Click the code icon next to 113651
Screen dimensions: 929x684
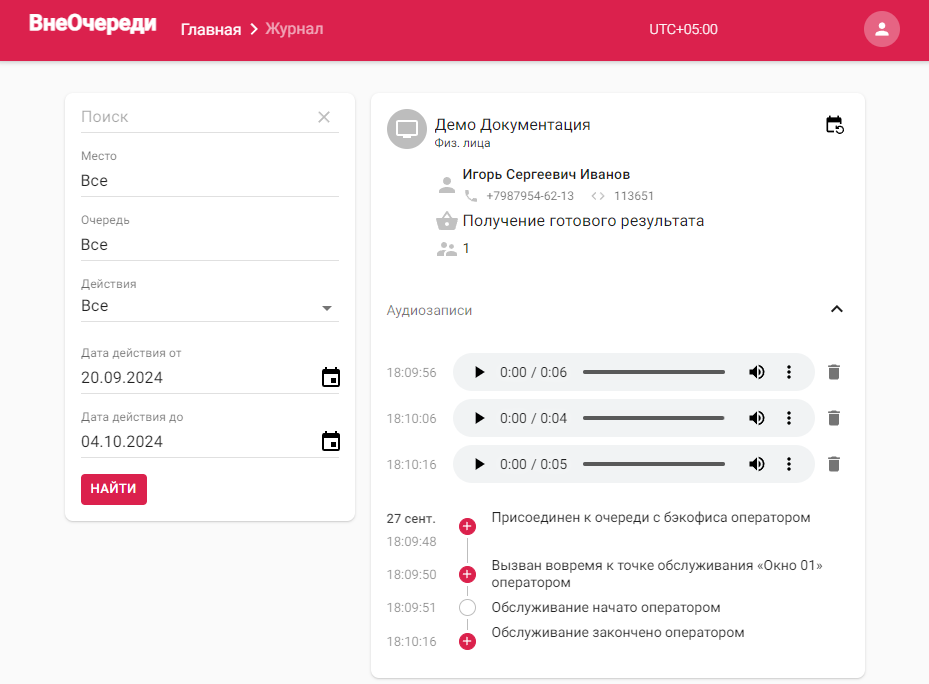598,196
